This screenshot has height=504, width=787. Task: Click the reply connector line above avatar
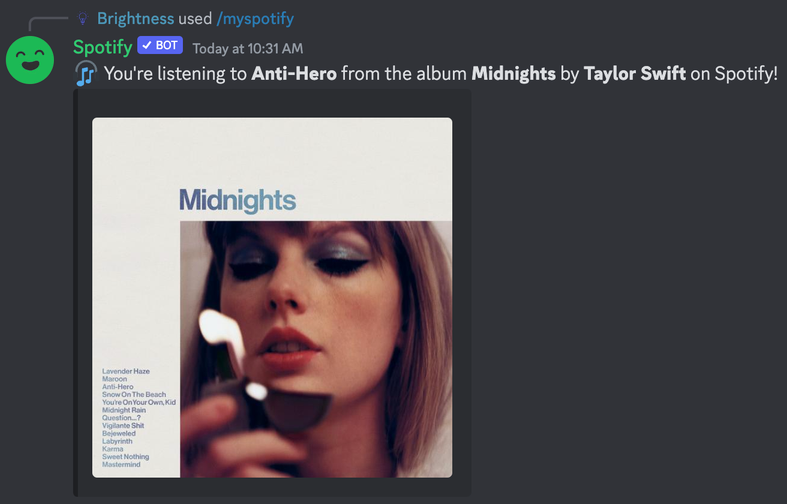tap(48, 23)
